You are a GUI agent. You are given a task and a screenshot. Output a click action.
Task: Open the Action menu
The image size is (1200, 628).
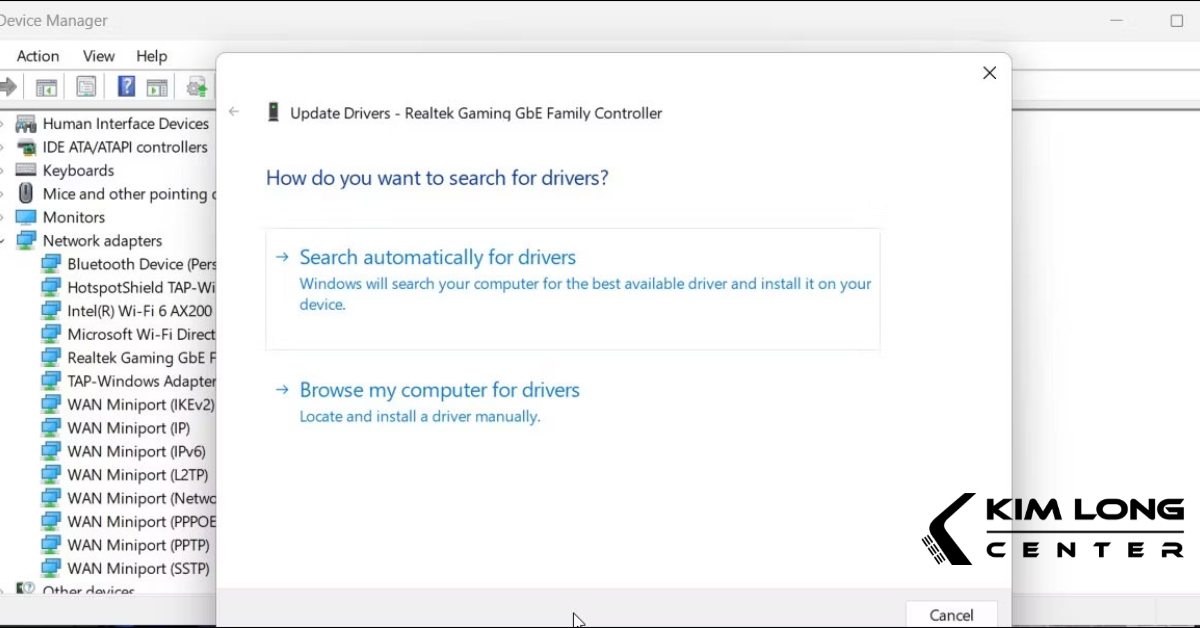tap(37, 56)
